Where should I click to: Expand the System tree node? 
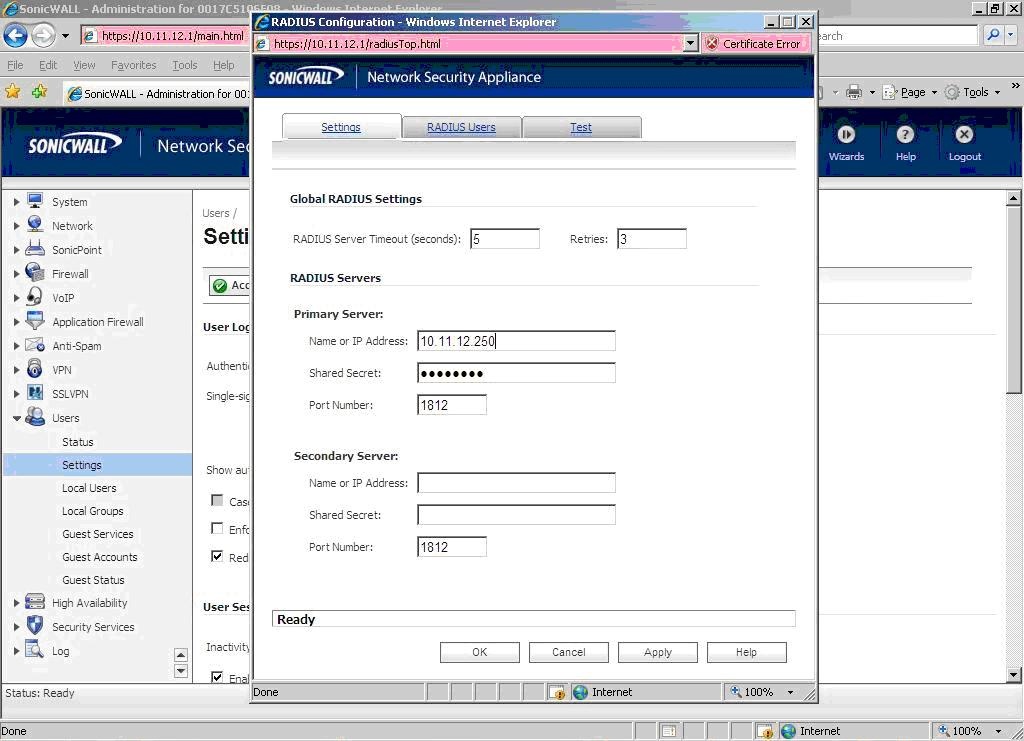coord(16,202)
